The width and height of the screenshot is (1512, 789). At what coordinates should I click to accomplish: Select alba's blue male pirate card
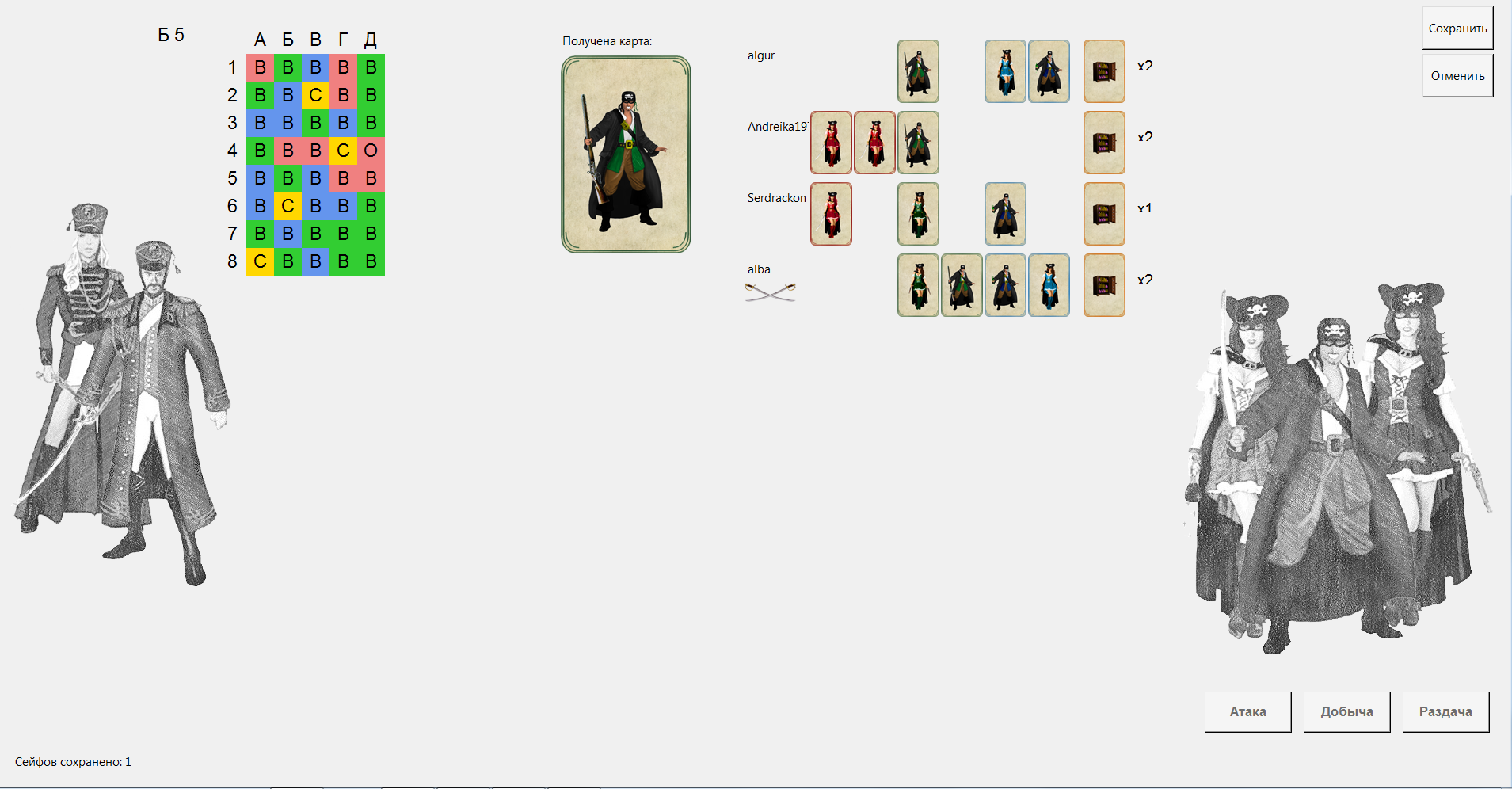point(1005,285)
